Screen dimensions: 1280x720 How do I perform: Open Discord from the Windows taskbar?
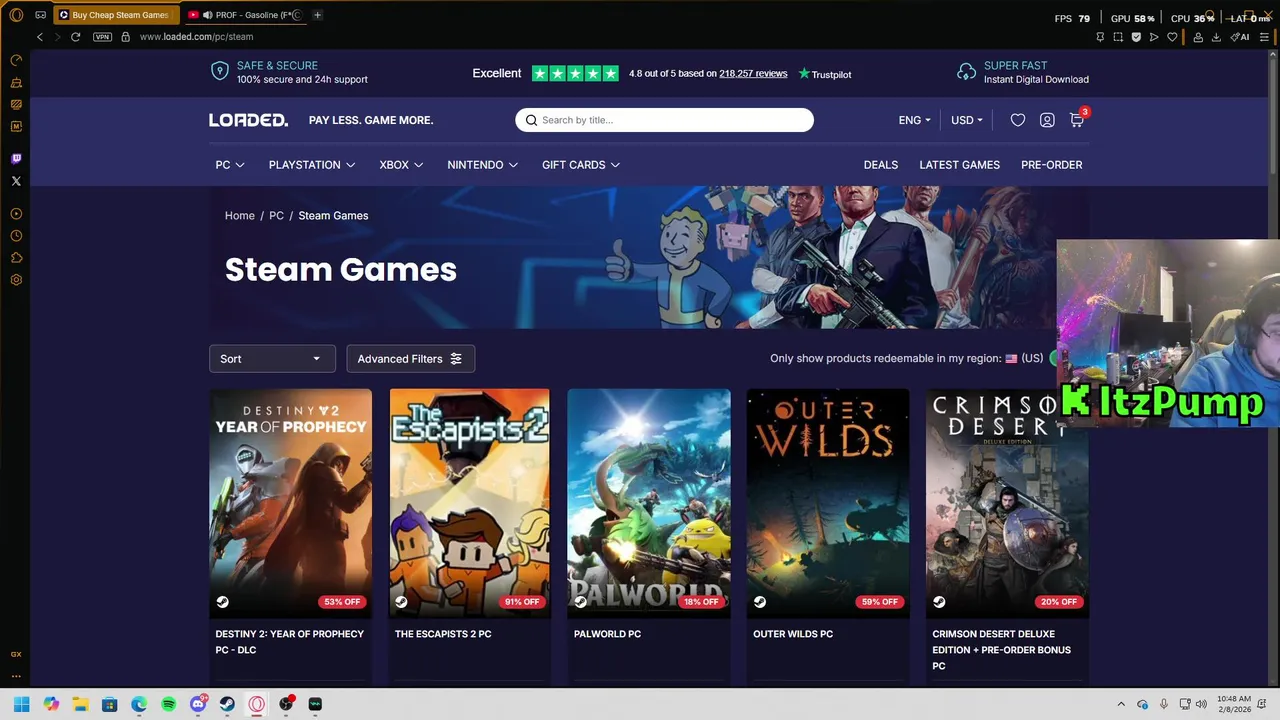[198, 704]
